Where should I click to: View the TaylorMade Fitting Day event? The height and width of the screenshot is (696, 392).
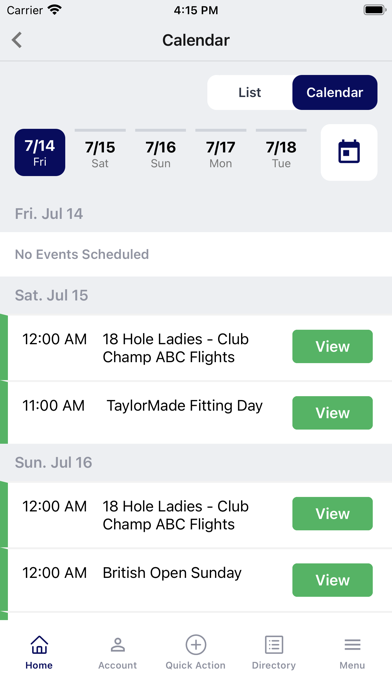pyautogui.click(x=333, y=413)
